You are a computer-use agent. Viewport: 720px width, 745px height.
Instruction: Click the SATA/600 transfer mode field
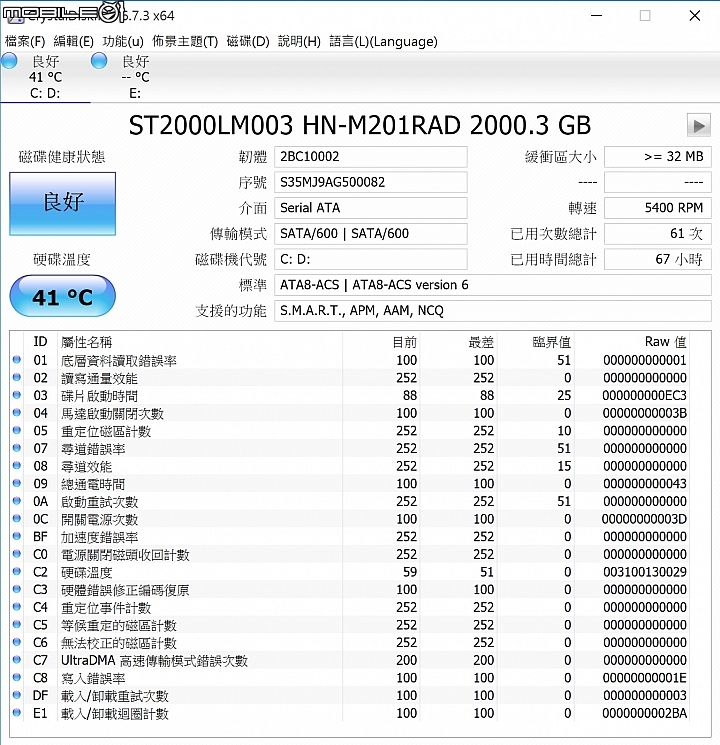371,234
